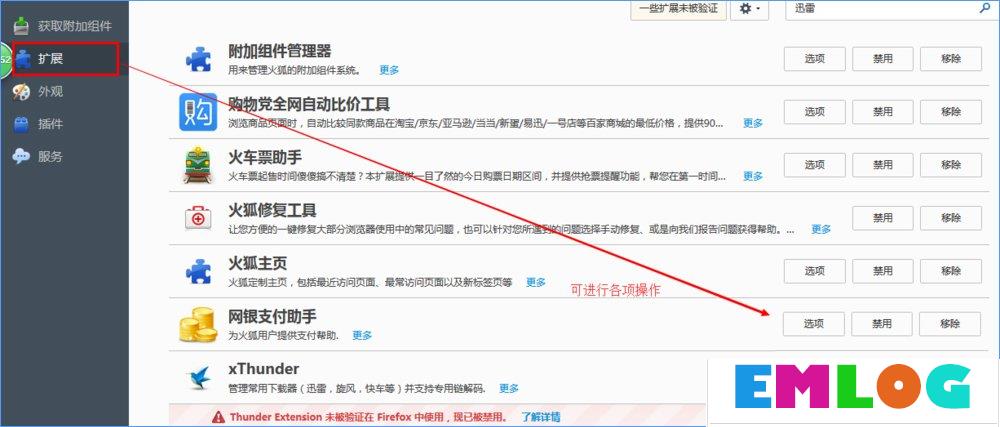Click the 火狐修复工具 first-aid kit icon
Screen dimensions: 1000x427
[x=198, y=219]
